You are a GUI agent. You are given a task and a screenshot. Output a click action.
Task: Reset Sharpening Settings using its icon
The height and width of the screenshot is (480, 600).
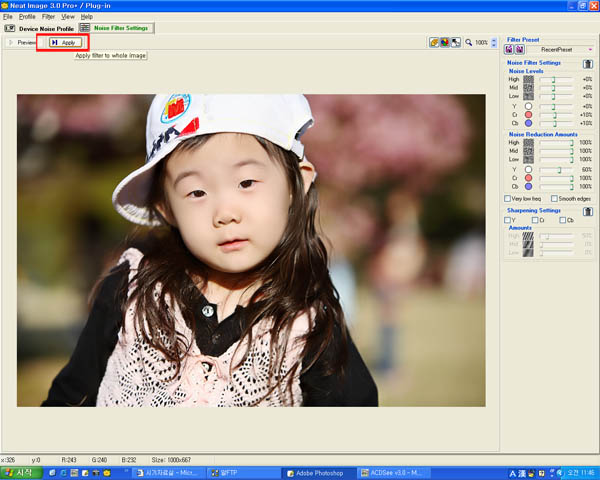(588, 211)
